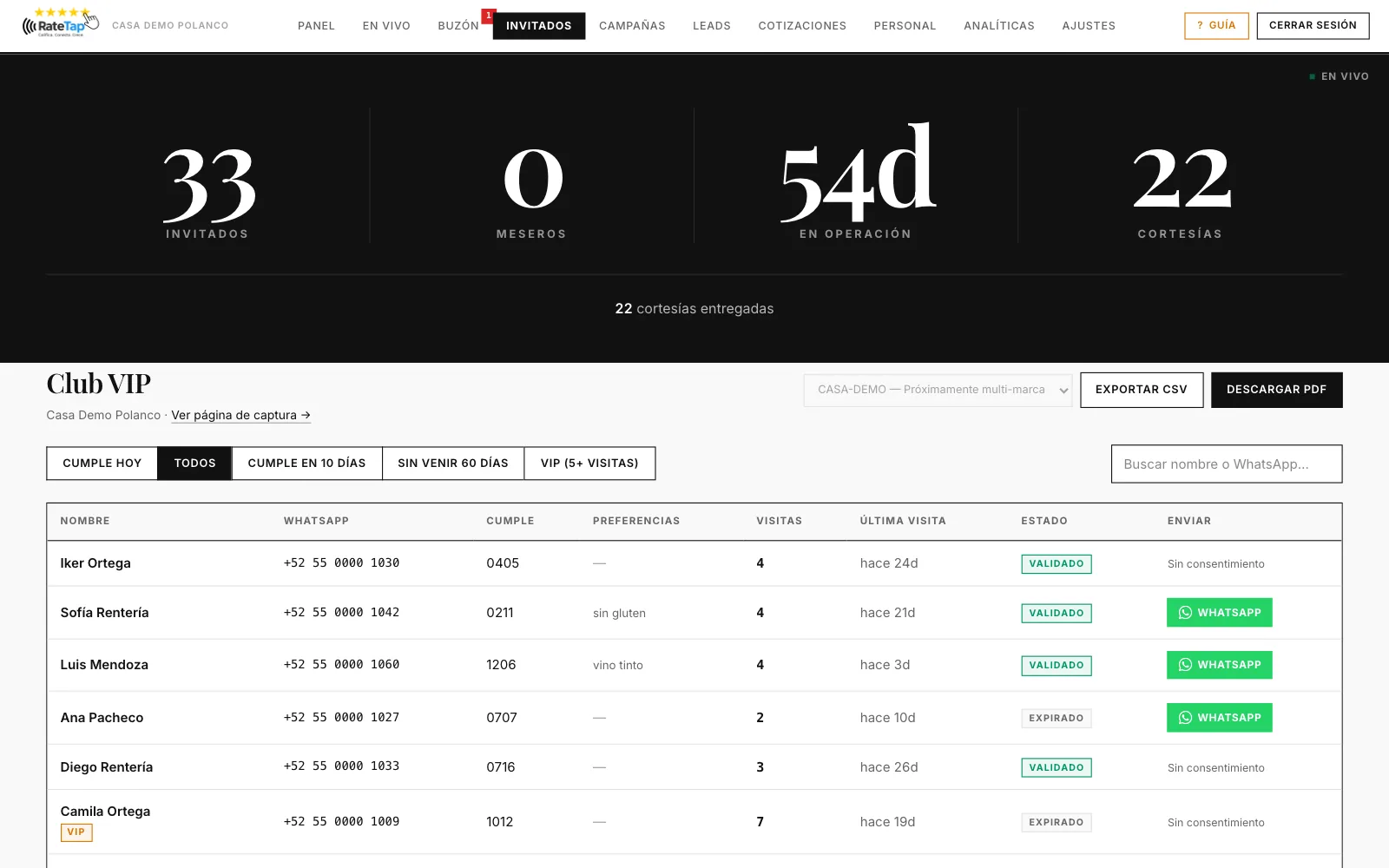Filter guests by Cumple Hoy

tap(102, 464)
